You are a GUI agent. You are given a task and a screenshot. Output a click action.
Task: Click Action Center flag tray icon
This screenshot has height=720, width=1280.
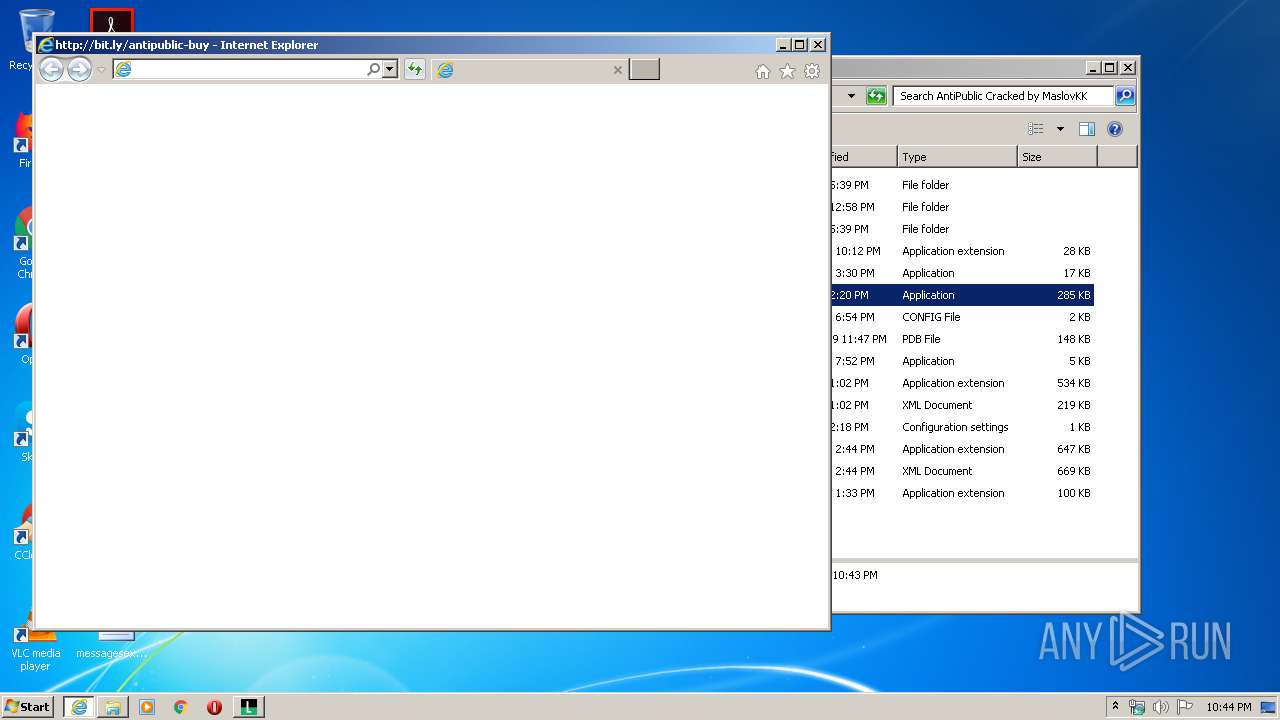1185,707
